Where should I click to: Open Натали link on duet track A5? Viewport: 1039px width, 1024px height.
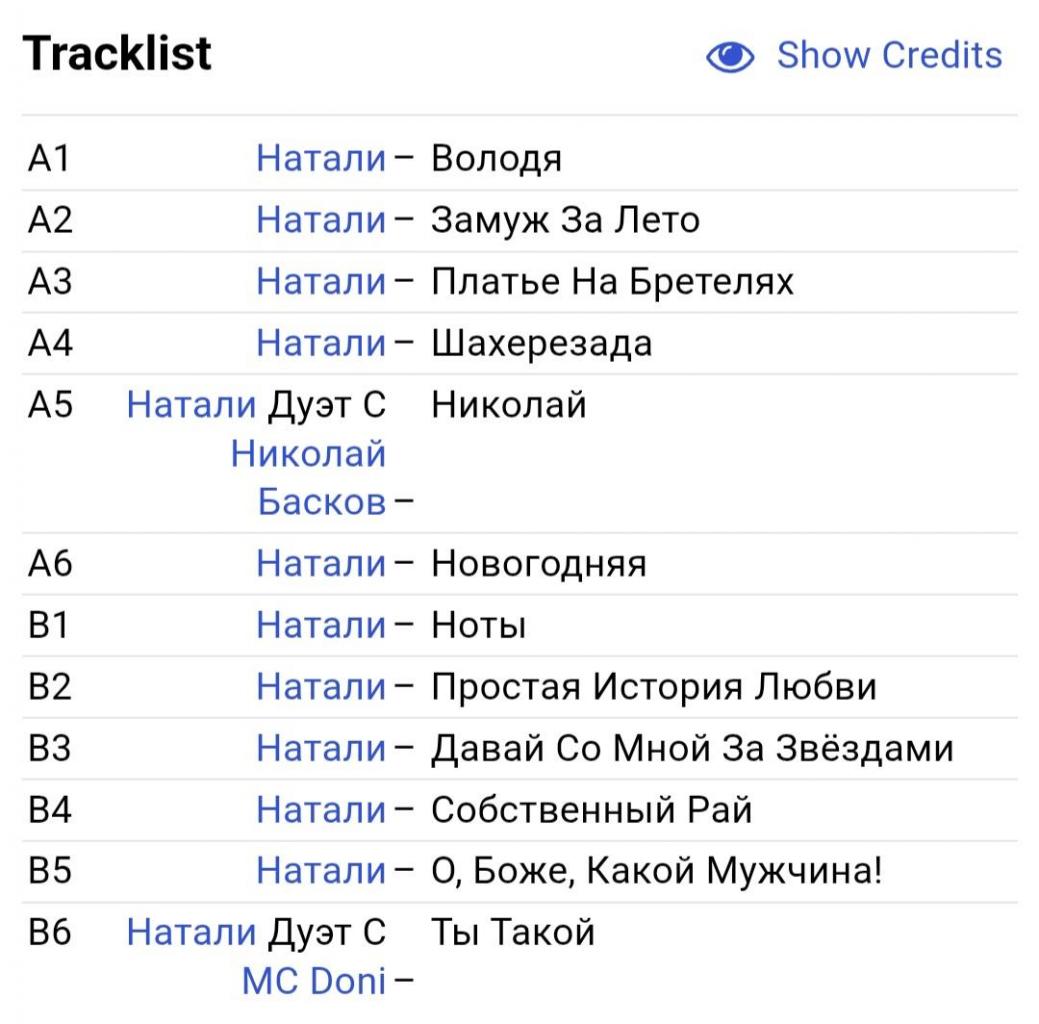pyautogui.click(x=192, y=406)
